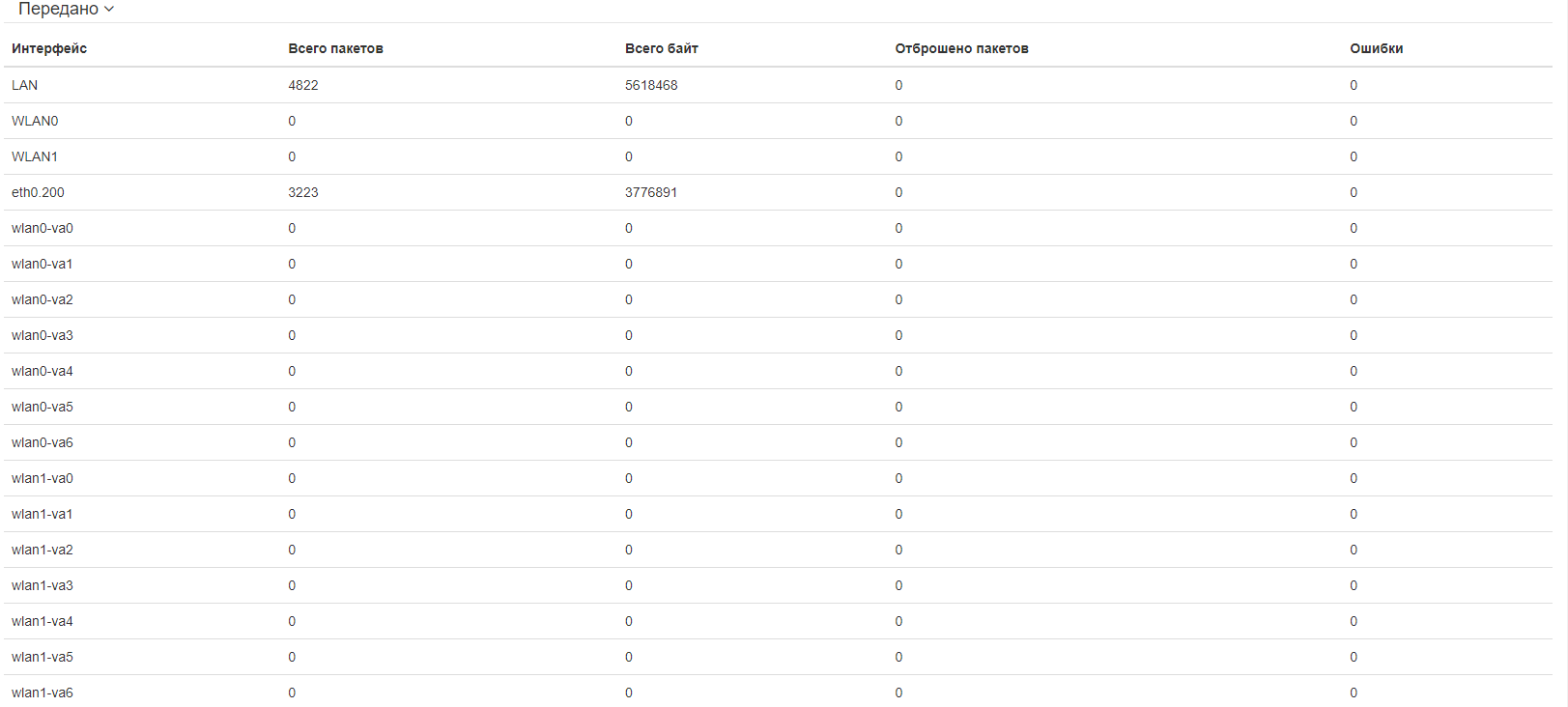1568x707 pixels.
Task: Select the wlan0-va3 row label
Action: [43, 335]
